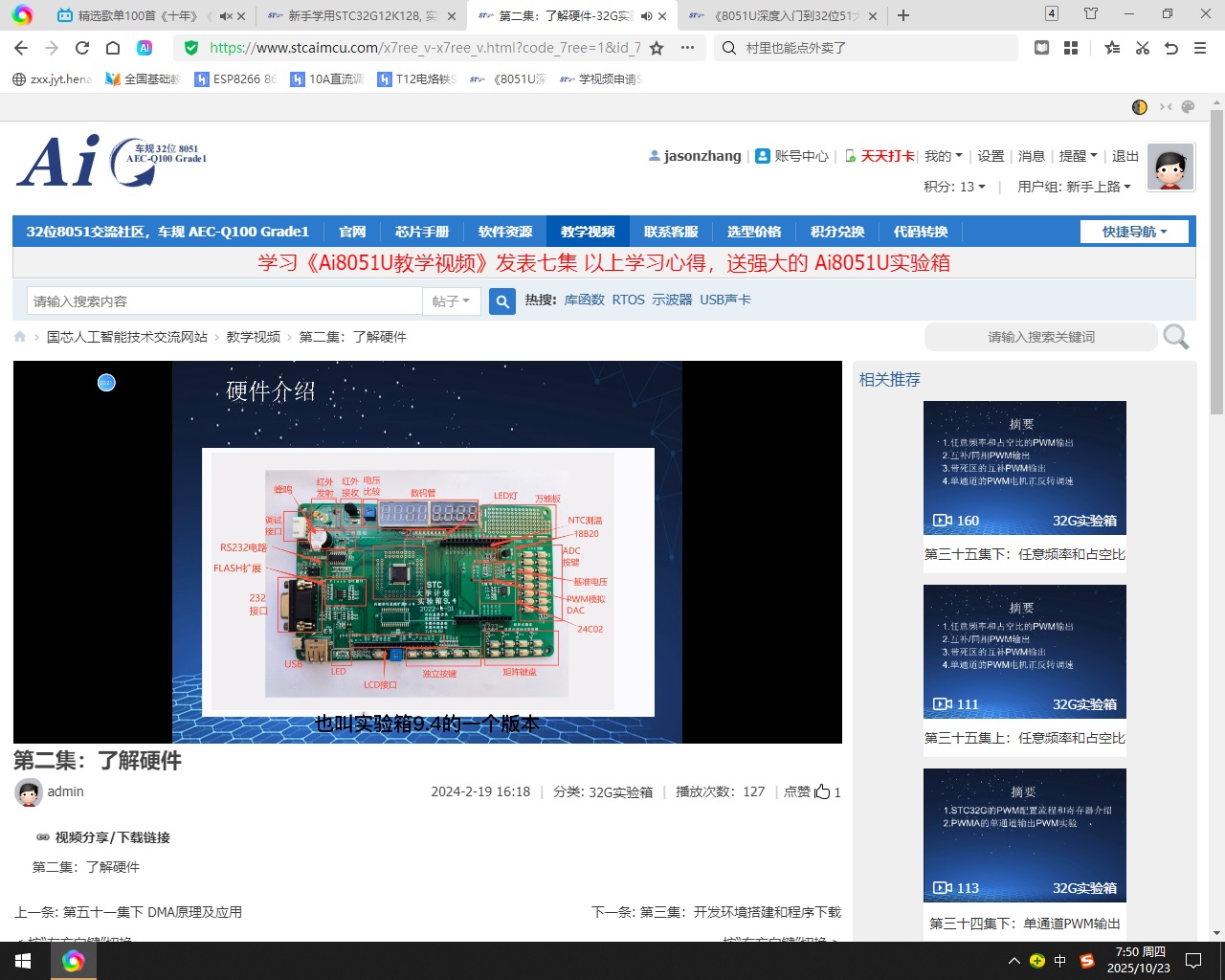This screenshot has width=1225, height=980.
Task: Restore closed tab with the undo arrow
Action: click(1171, 48)
